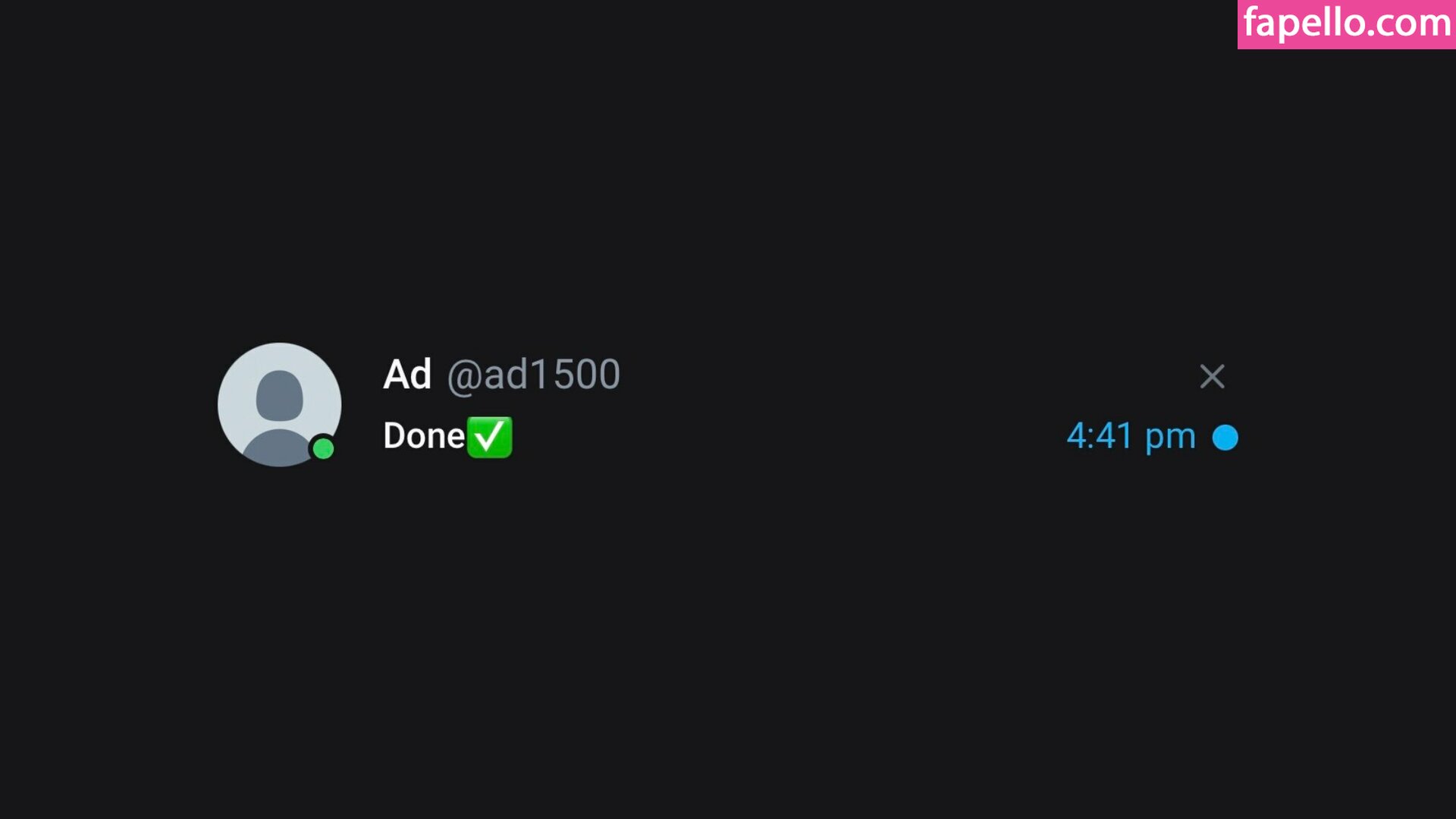Dismiss the notification with the X icon
The height and width of the screenshot is (819, 1456).
1212,376
